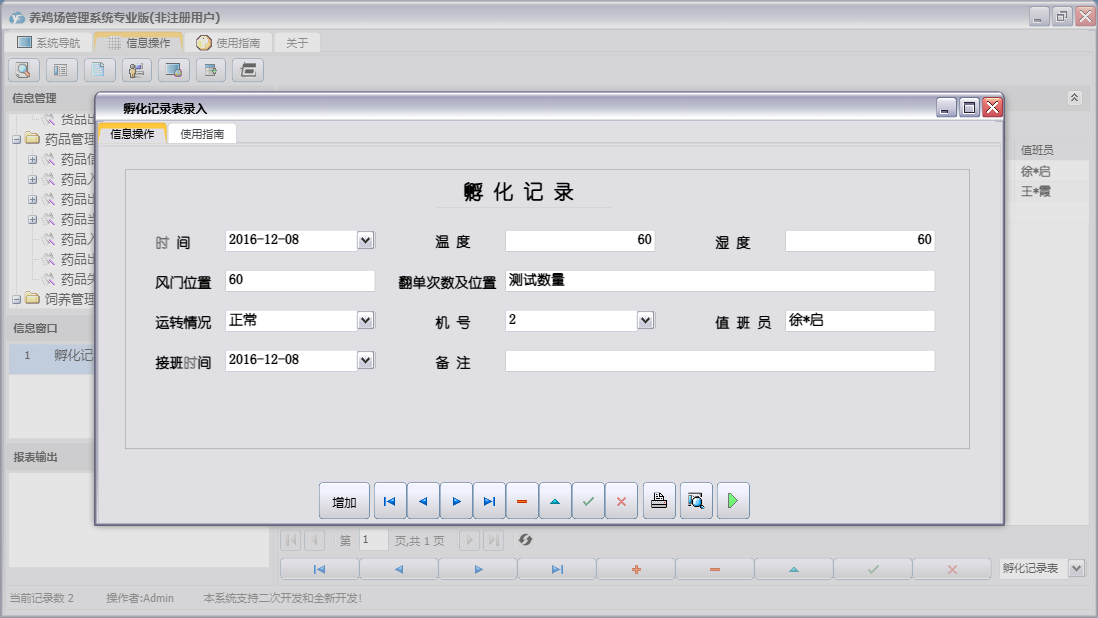Click the refresh icon beside page navigation
This screenshot has height=618, width=1098.
[525, 540]
